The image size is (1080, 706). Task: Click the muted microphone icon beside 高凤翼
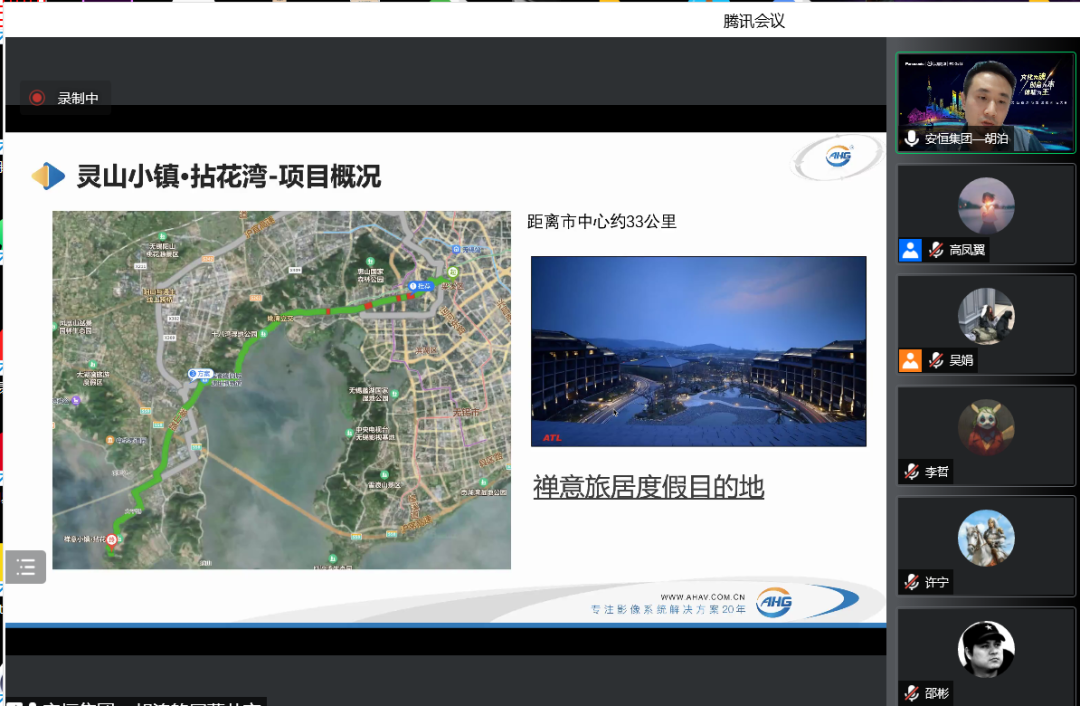click(935, 250)
